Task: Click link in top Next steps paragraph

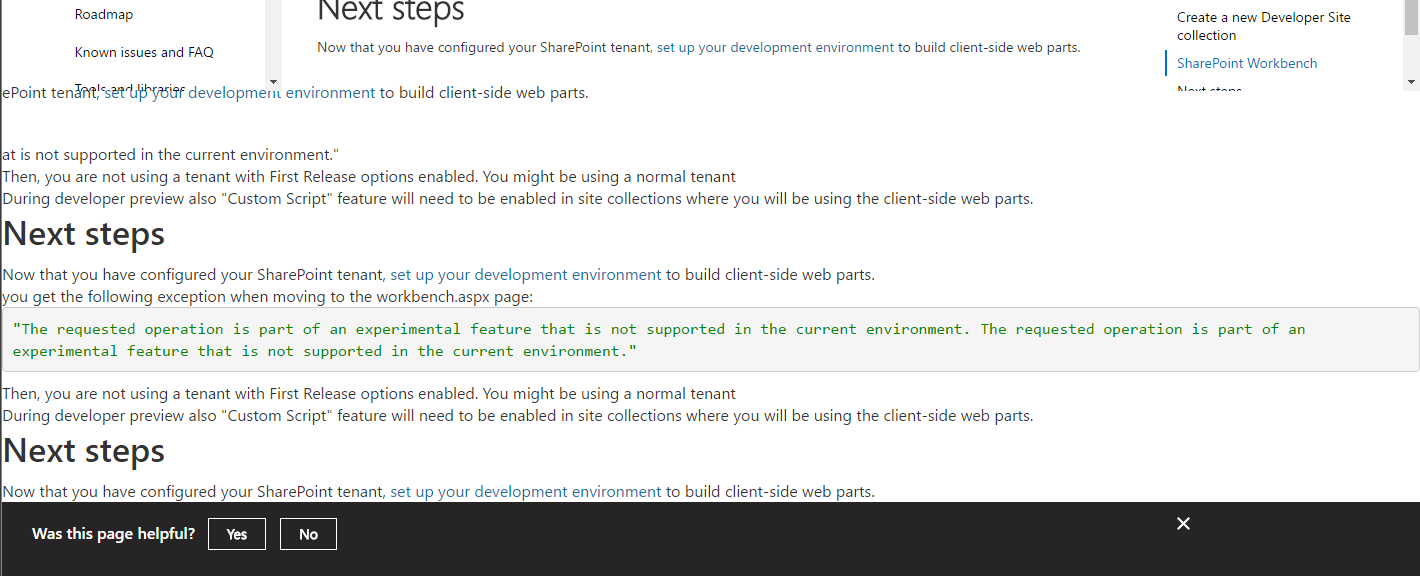Action: click(775, 47)
